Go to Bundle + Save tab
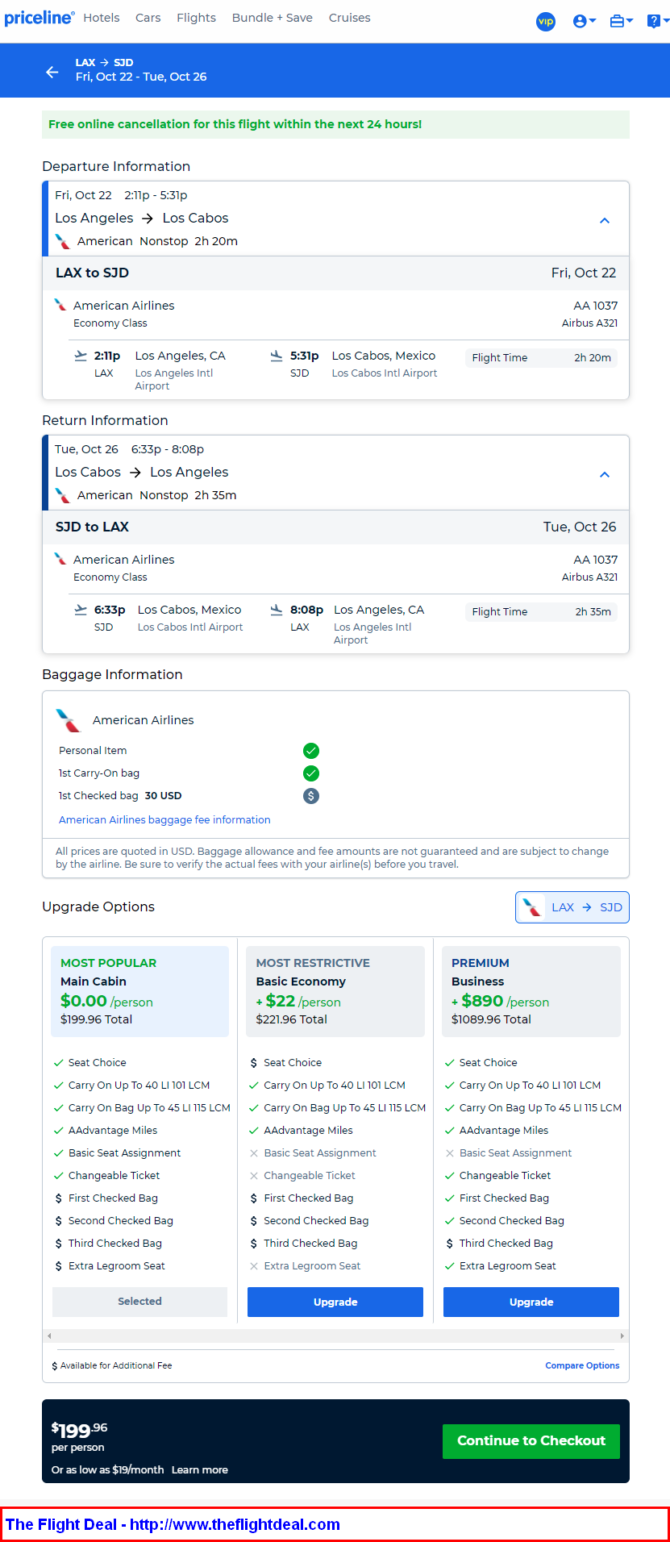The image size is (670, 1542). pyautogui.click(x=272, y=18)
